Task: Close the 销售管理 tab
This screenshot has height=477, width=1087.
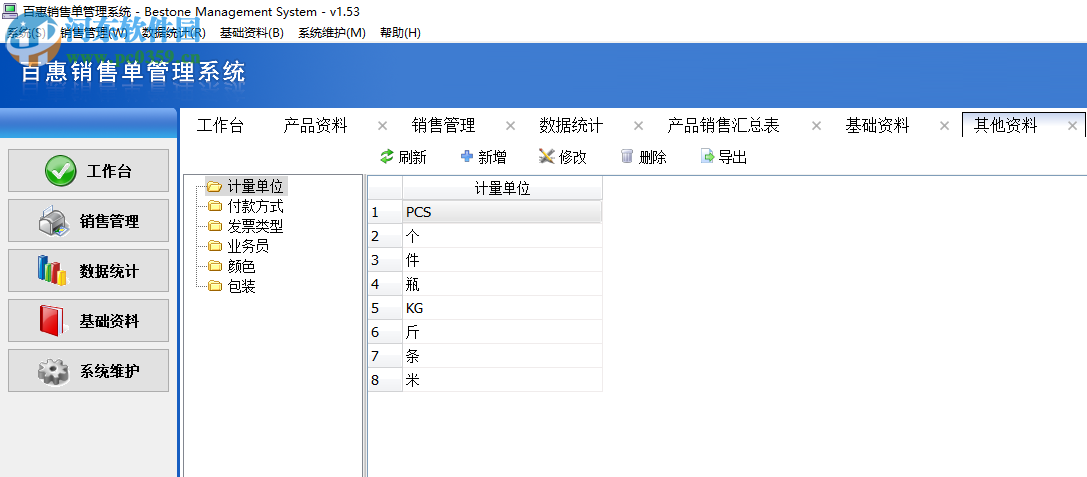Action: (x=510, y=126)
